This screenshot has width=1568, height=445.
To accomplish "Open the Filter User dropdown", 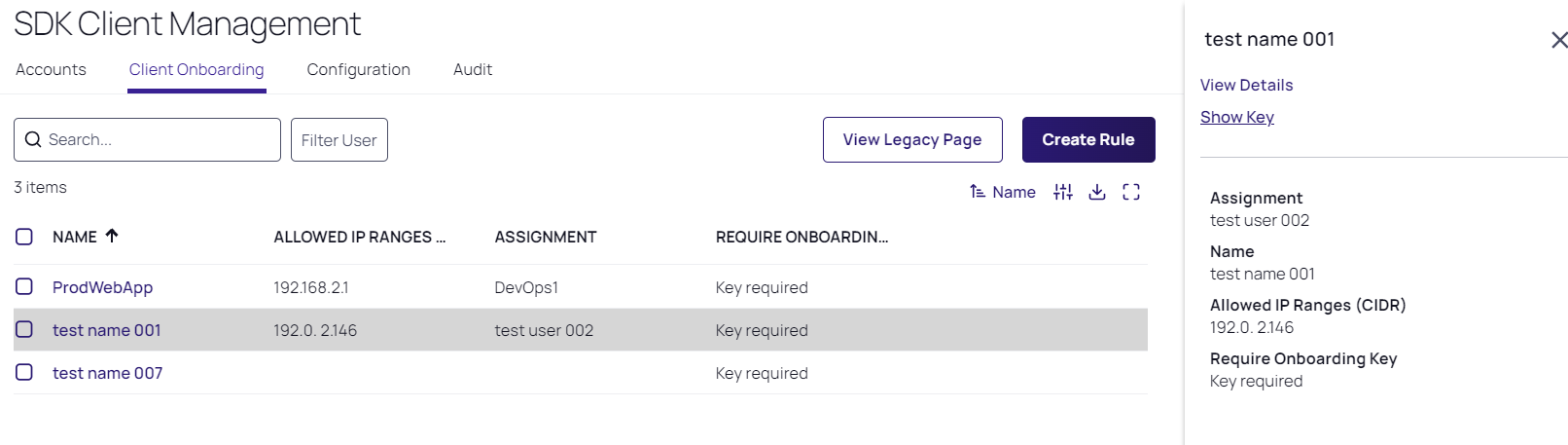I will point(339,140).
